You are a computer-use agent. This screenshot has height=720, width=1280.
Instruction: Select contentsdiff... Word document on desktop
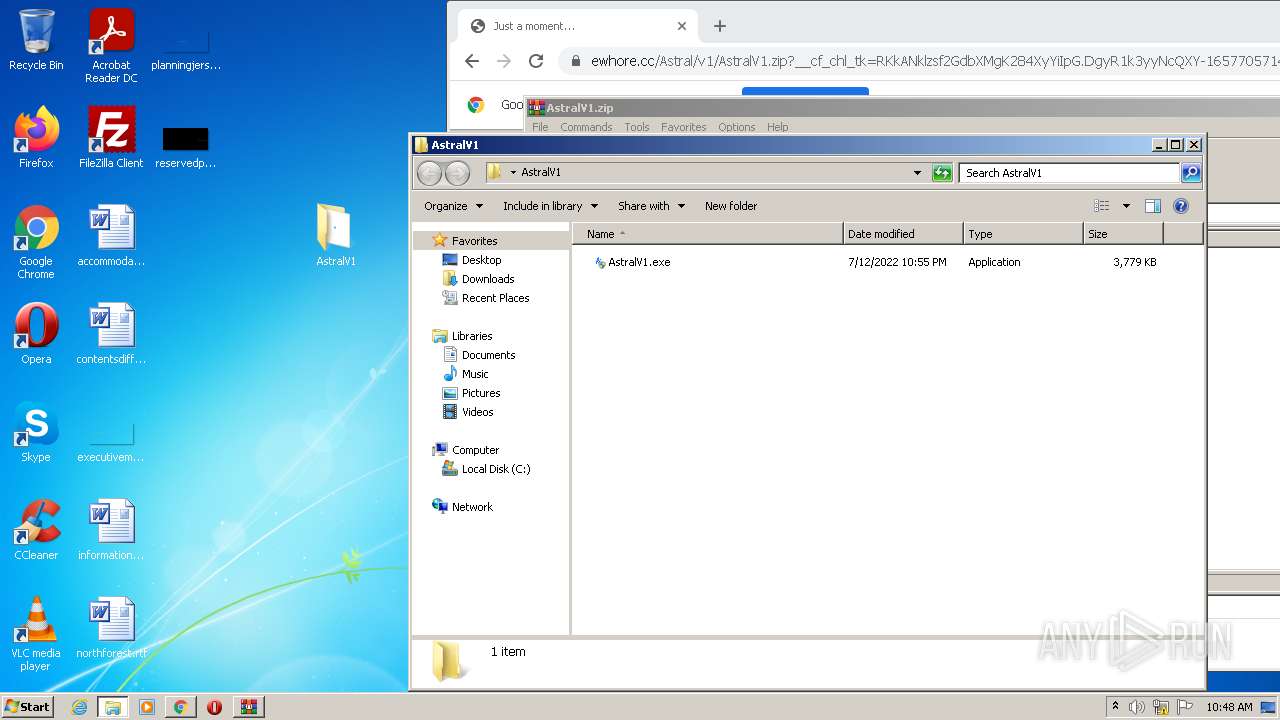(111, 334)
